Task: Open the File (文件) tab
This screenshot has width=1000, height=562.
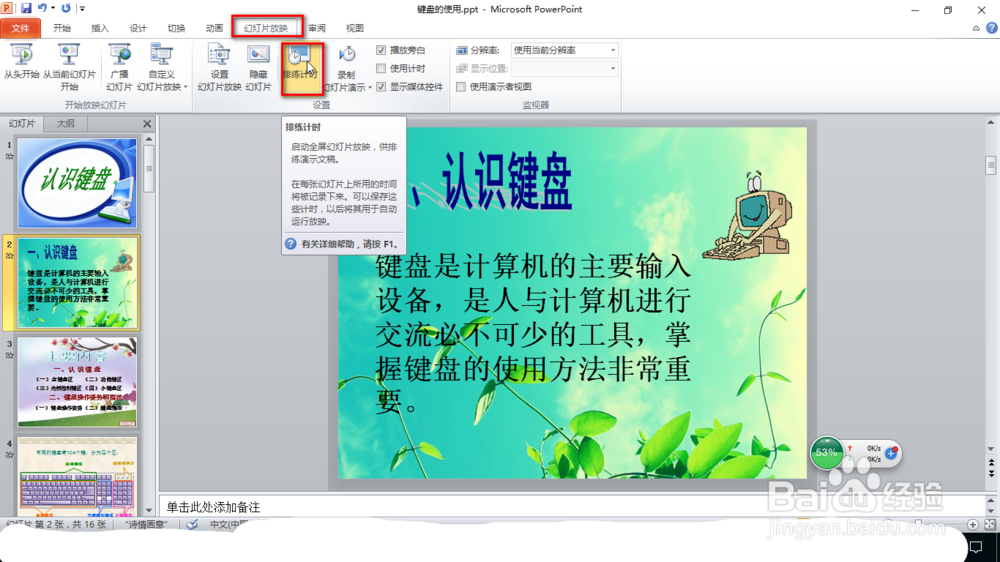Action: [20, 28]
